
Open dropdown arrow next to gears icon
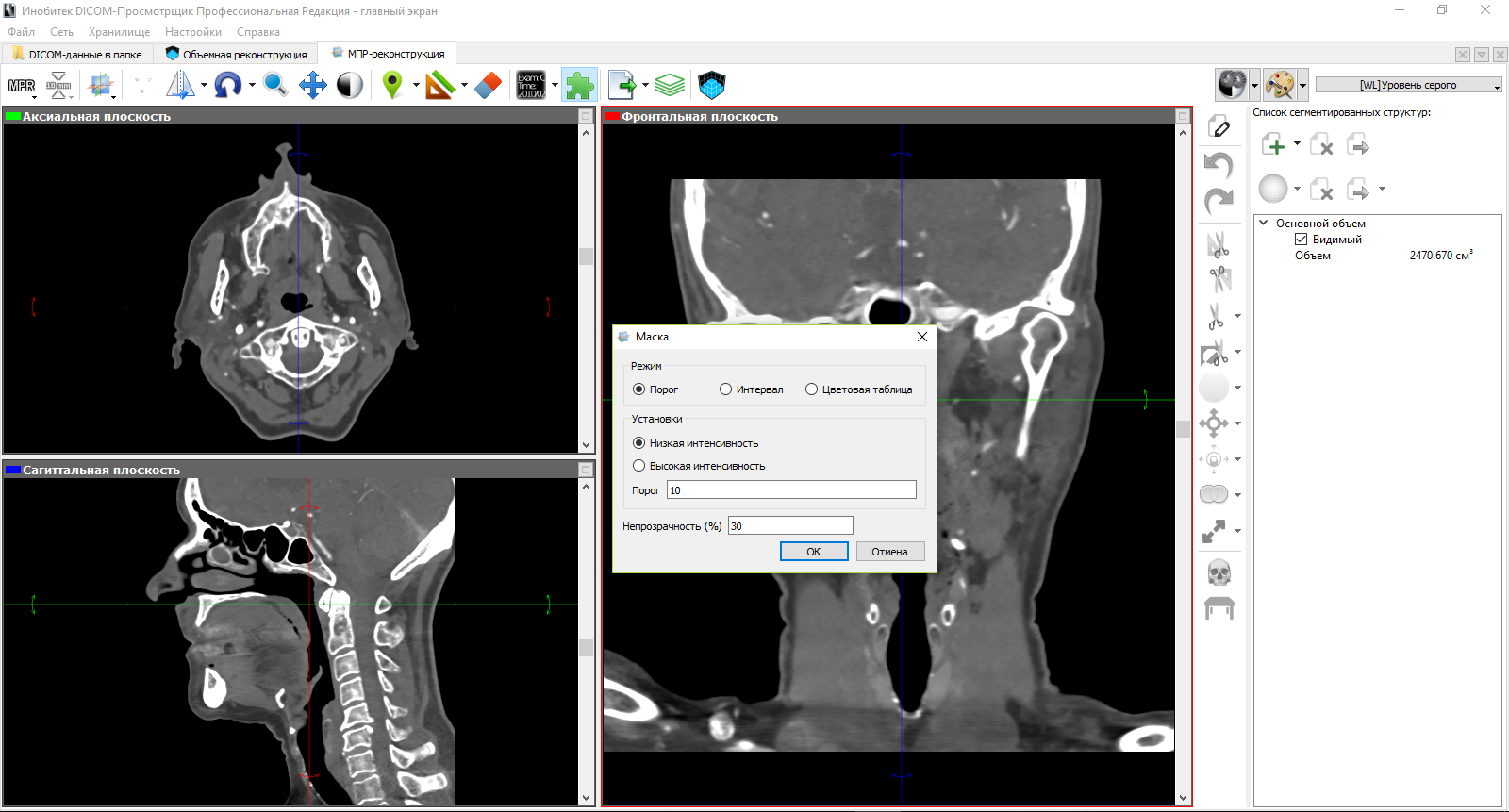1254,85
